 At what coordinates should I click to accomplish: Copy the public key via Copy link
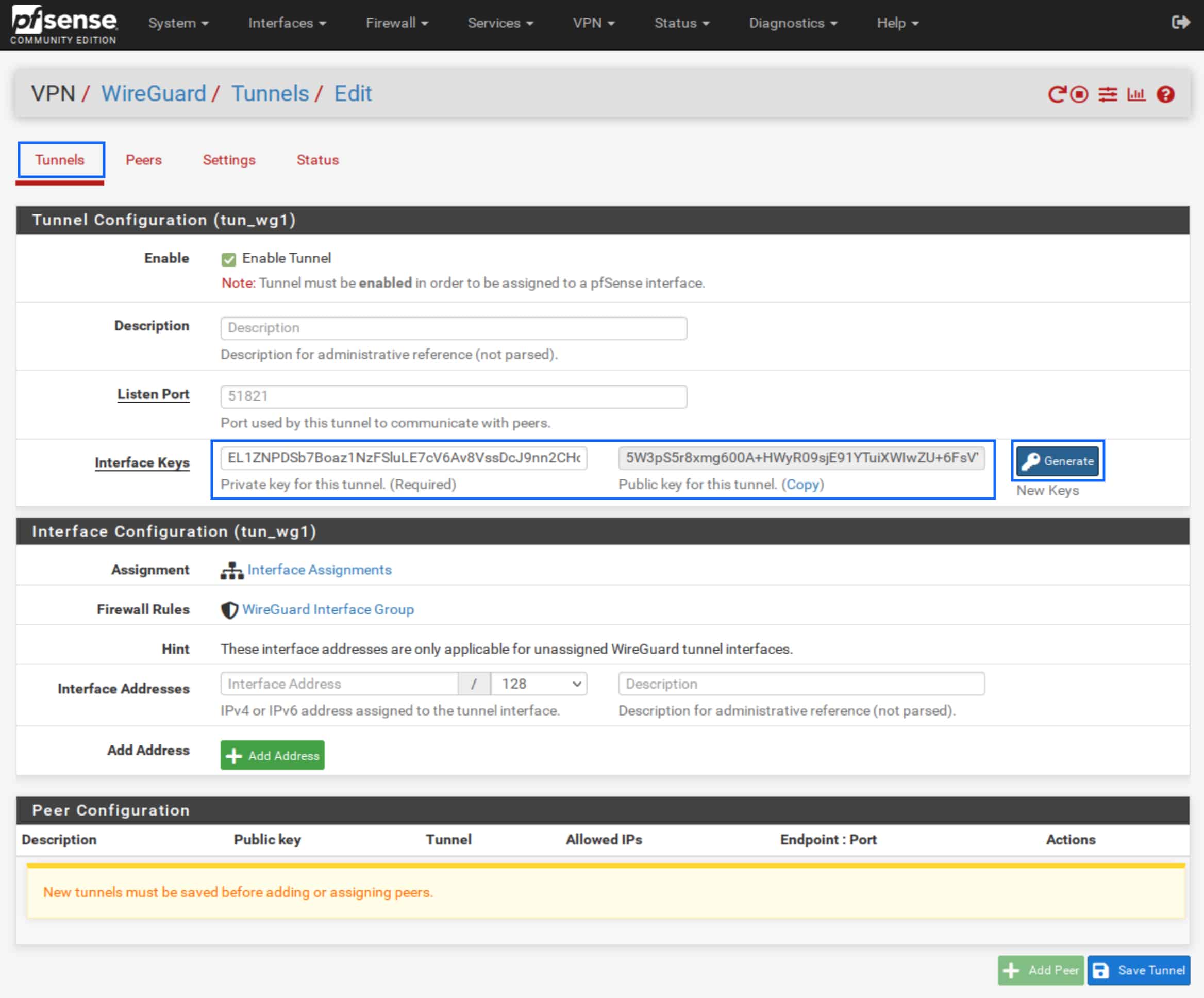pos(802,485)
